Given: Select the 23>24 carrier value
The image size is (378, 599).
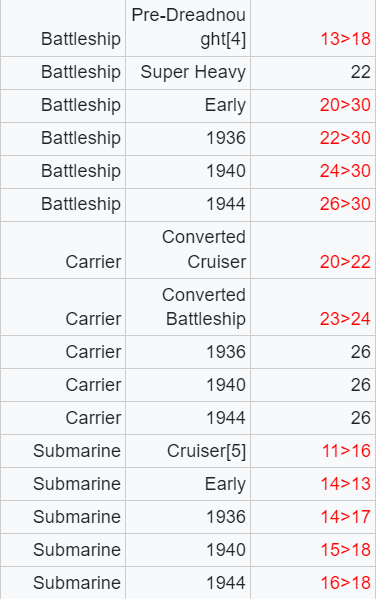Looking at the screenshot, I should [345, 319].
